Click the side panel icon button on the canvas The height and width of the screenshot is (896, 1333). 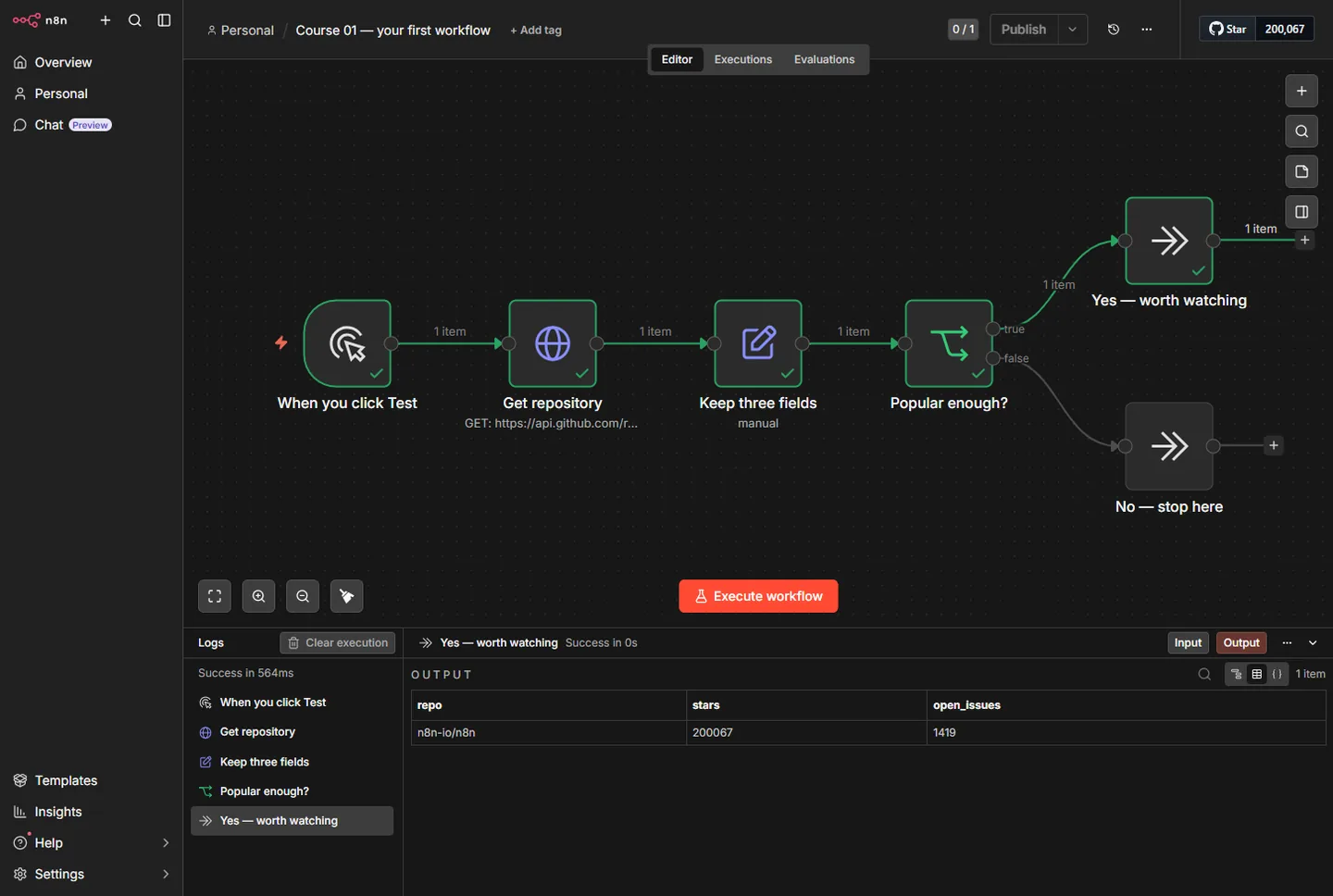tap(1302, 212)
